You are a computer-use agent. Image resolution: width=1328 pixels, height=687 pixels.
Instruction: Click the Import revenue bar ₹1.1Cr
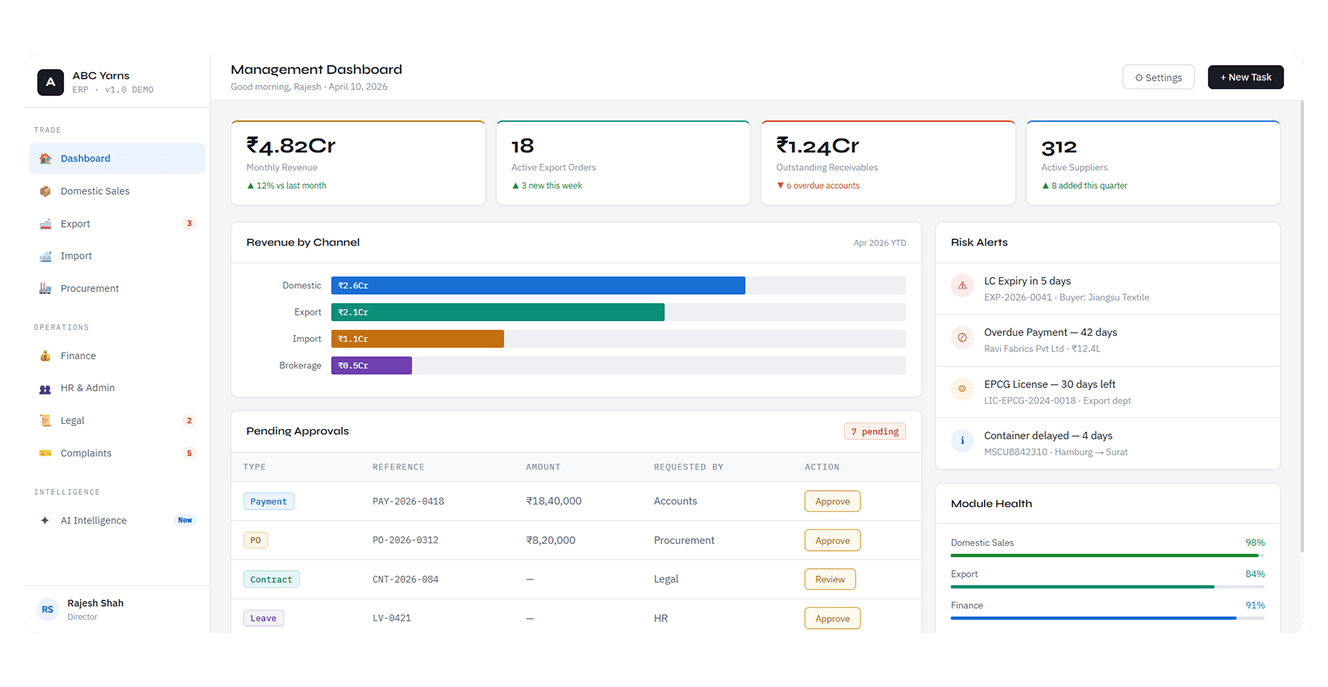418,339
